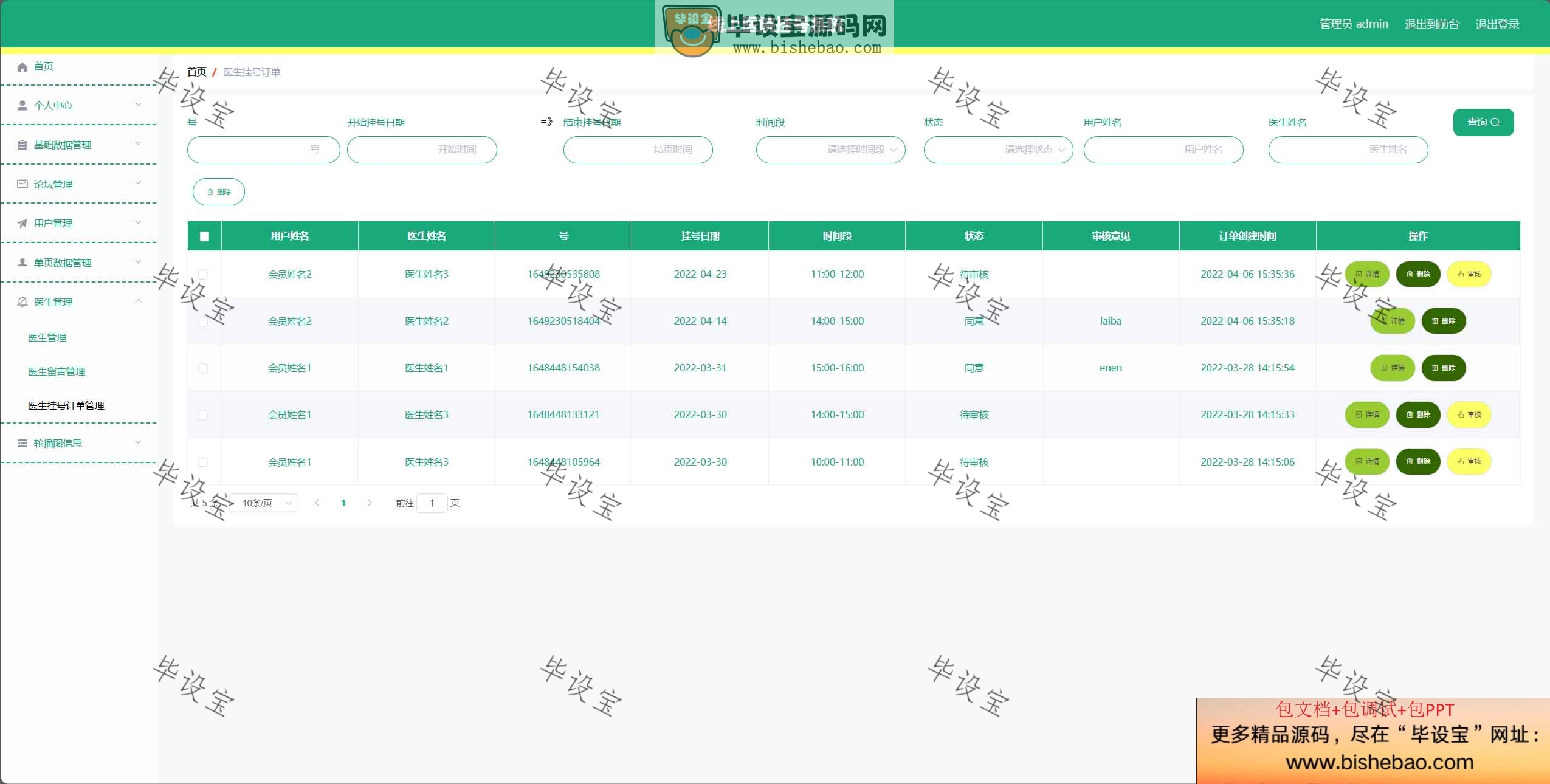Click 退出登录 in top bar
The image size is (1550, 784).
[x=1497, y=24]
